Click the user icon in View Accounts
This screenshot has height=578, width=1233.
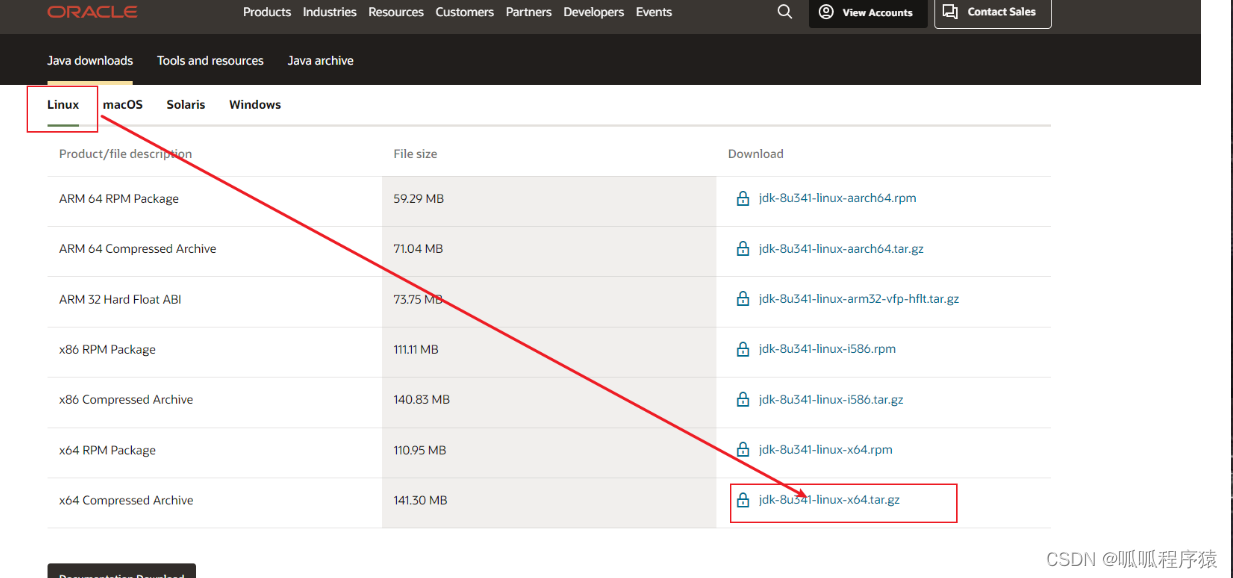point(826,12)
